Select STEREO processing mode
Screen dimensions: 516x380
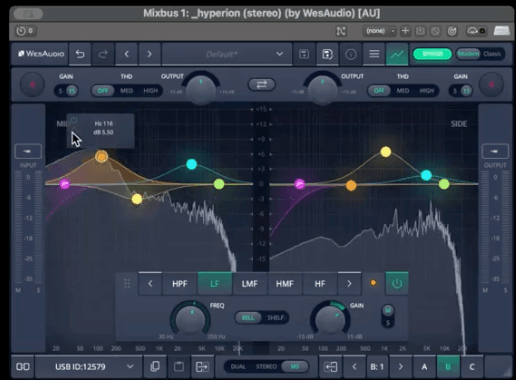tap(266, 367)
